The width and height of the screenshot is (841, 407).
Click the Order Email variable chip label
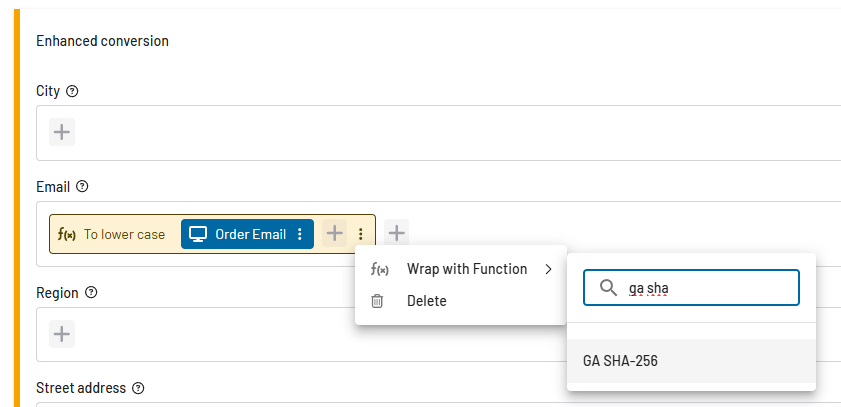click(x=250, y=234)
